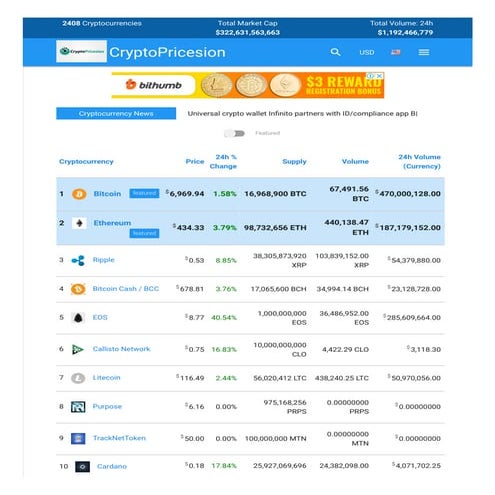The height and width of the screenshot is (495, 495).
Task: Click Cardano 17.84% change value
Action: pyautogui.click(x=224, y=466)
